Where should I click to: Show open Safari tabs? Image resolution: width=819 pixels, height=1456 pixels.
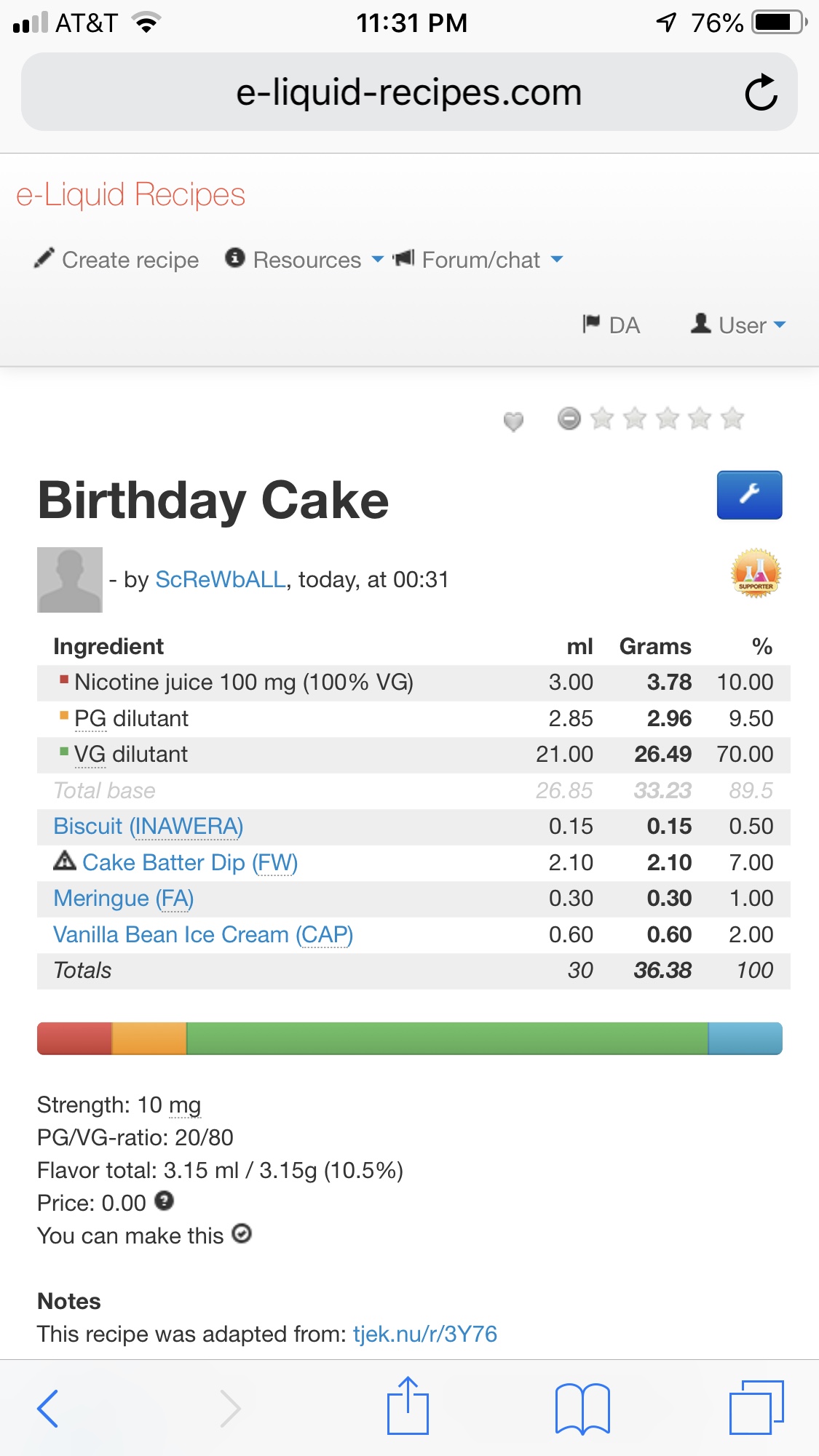pos(756,1407)
